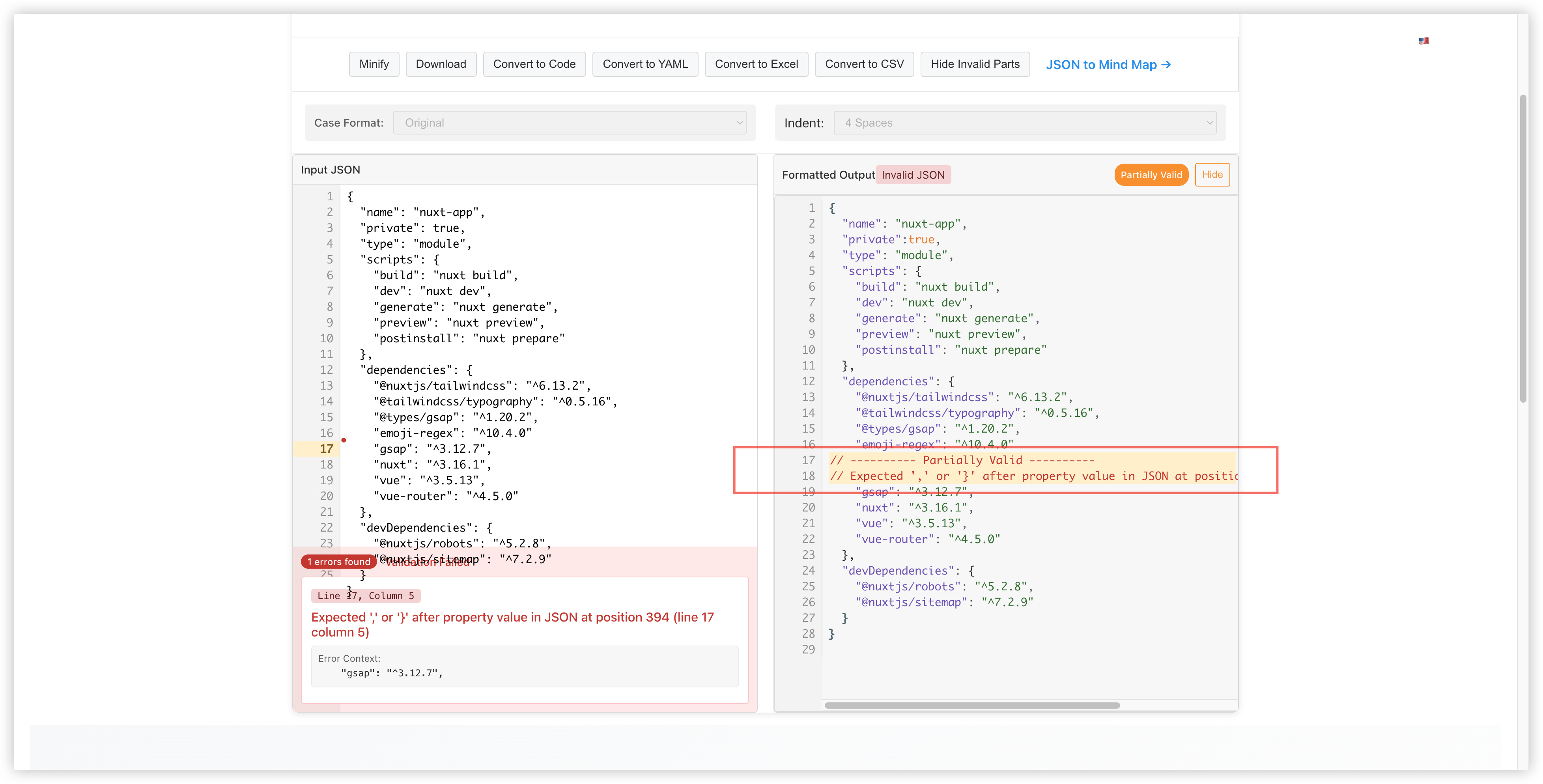Viewport: 1543px width, 784px height.
Task: Click the Partially Valid badge
Action: [1151, 175]
